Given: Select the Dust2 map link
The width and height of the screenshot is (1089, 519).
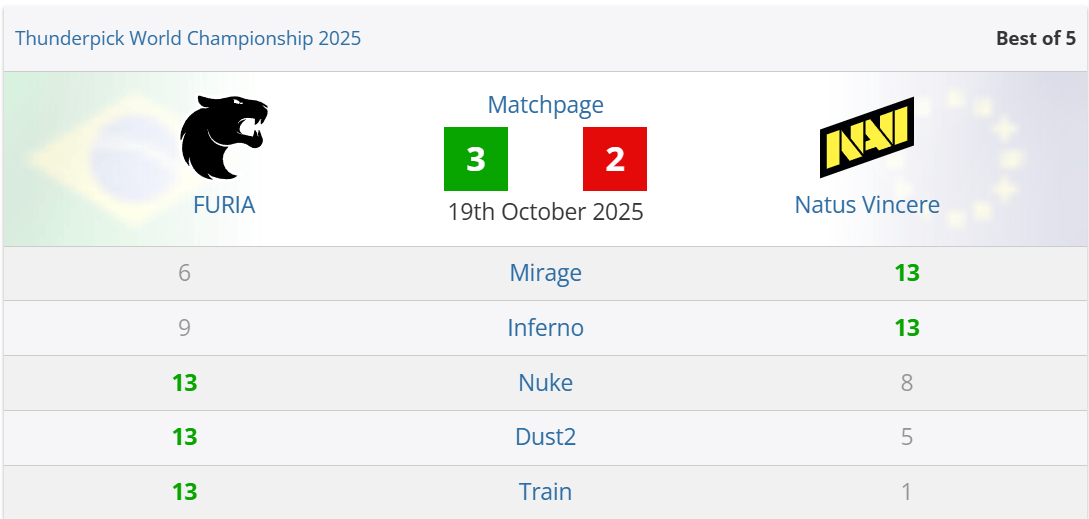Looking at the screenshot, I should pyautogui.click(x=545, y=437).
